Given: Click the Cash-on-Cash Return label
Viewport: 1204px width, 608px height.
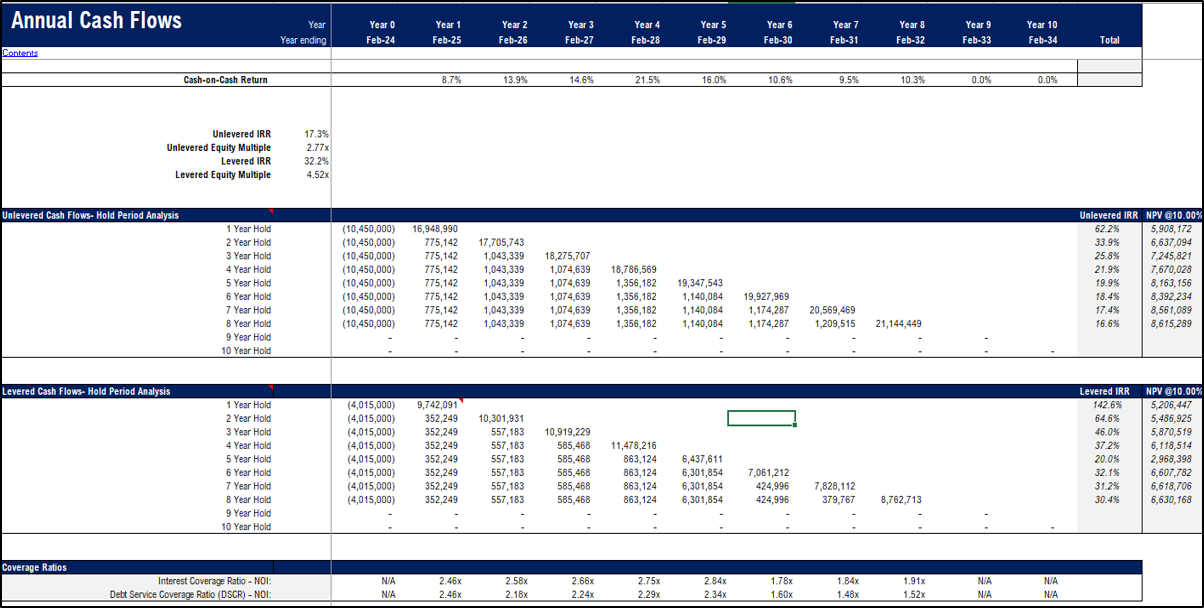Looking at the screenshot, I should [225, 80].
